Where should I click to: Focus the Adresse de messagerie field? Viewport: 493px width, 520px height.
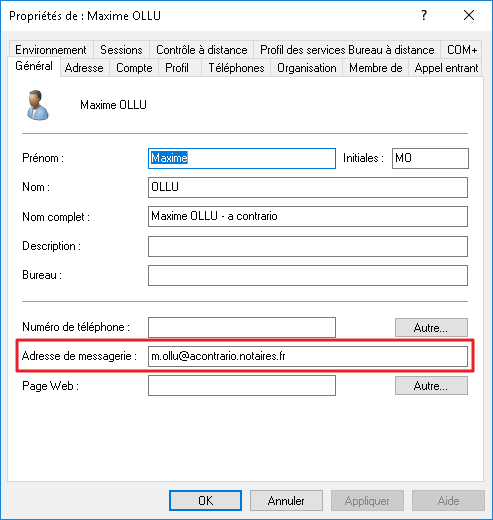(x=308, y=356)
